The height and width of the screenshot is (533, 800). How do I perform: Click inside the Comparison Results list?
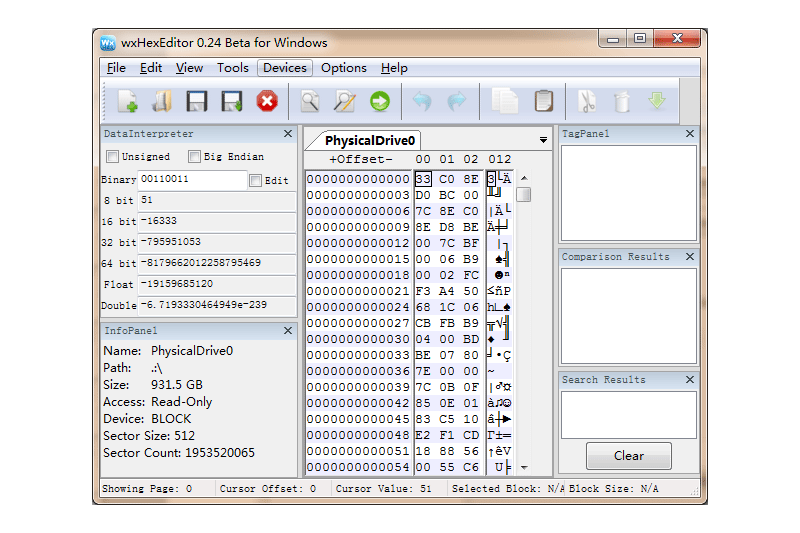(629, 316)
